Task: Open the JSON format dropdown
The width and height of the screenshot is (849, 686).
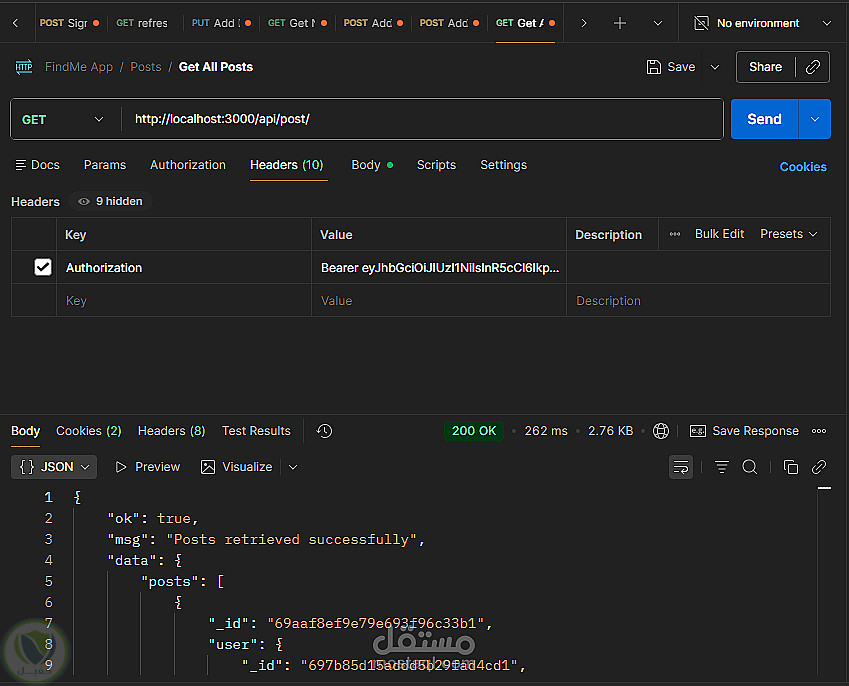Action: pyautogui.click(x=54, y=467)
